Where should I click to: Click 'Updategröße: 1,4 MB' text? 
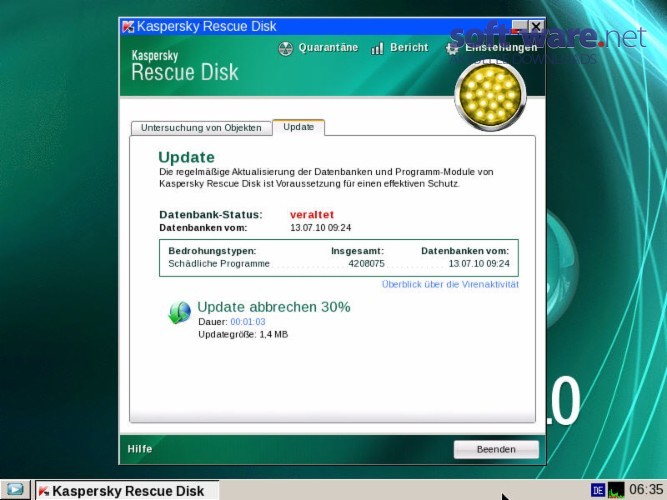pos(243,334)
